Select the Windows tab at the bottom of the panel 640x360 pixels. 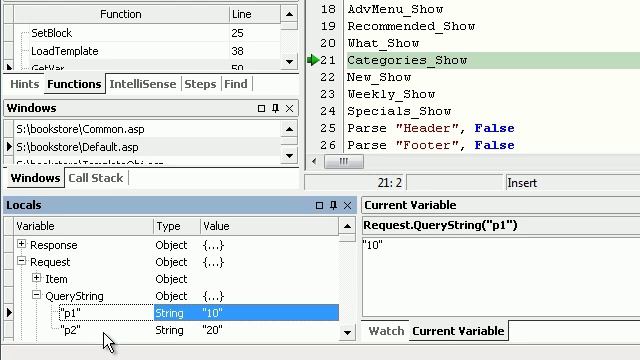(x=36, y=178)
